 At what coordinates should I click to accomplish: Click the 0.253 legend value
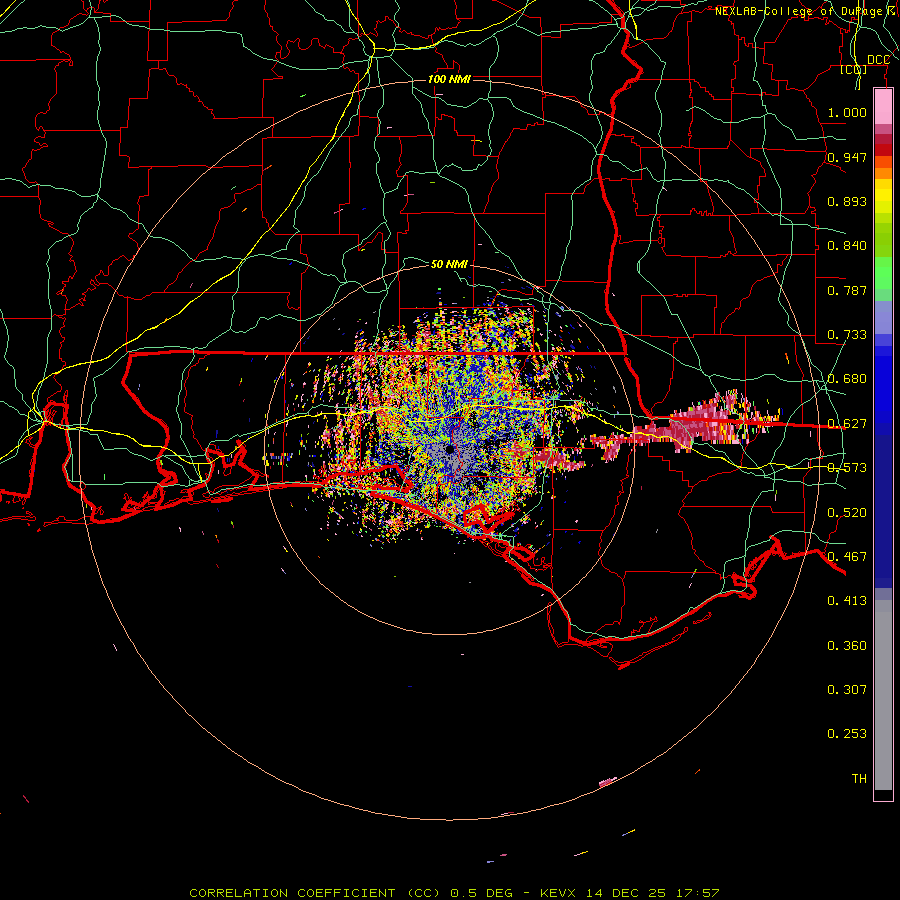click(847, 734)
